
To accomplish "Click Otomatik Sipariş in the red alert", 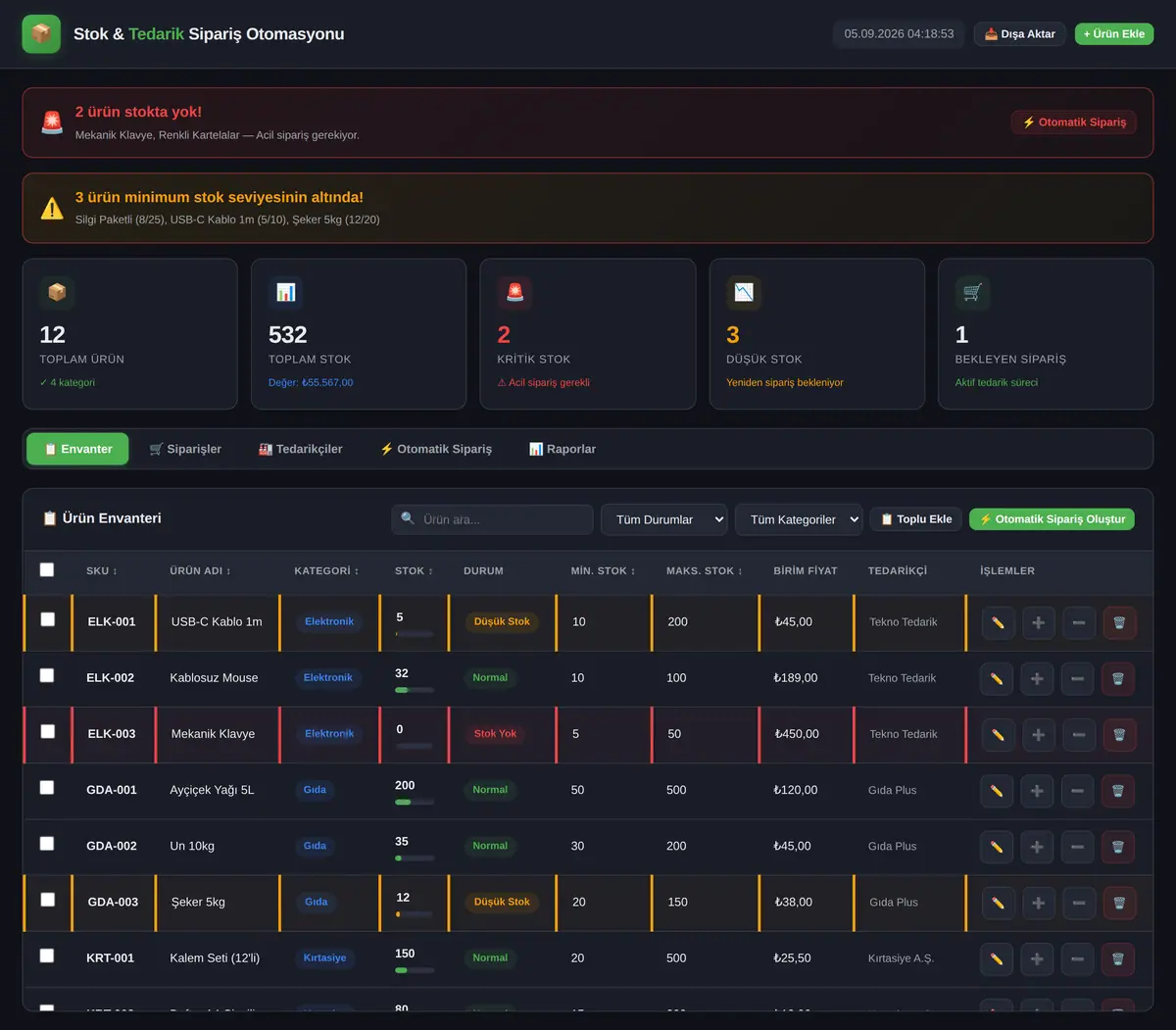I will pos(1074,123).
